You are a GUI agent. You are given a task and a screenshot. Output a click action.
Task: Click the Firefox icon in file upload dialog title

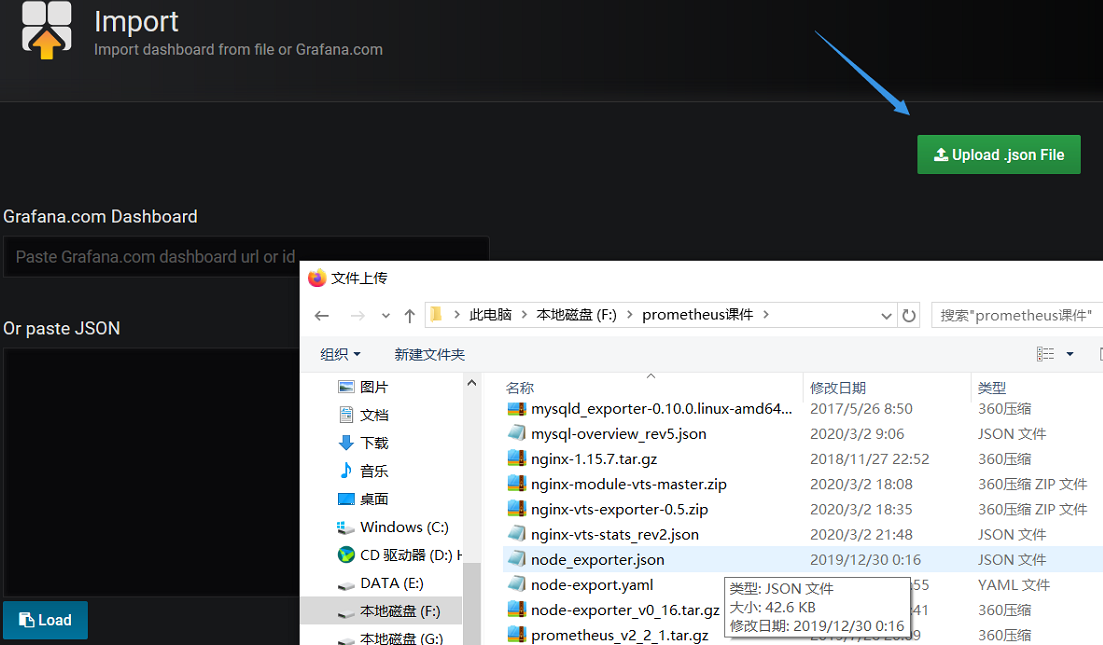pos(317,278)
